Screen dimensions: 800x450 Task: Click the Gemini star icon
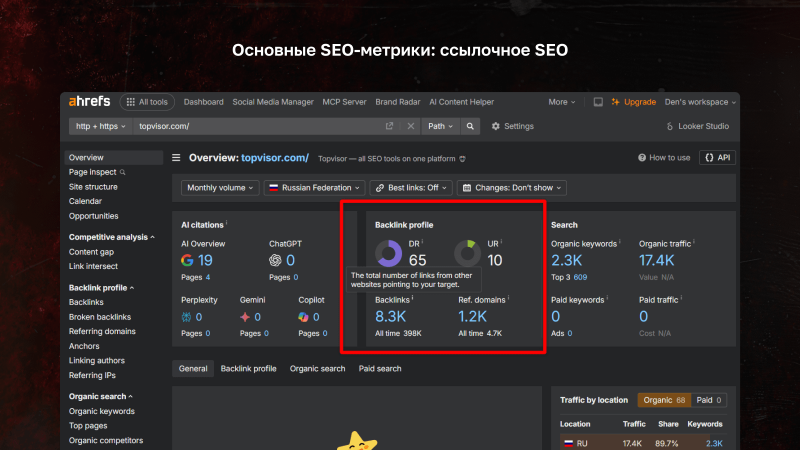tap(245, 317)
